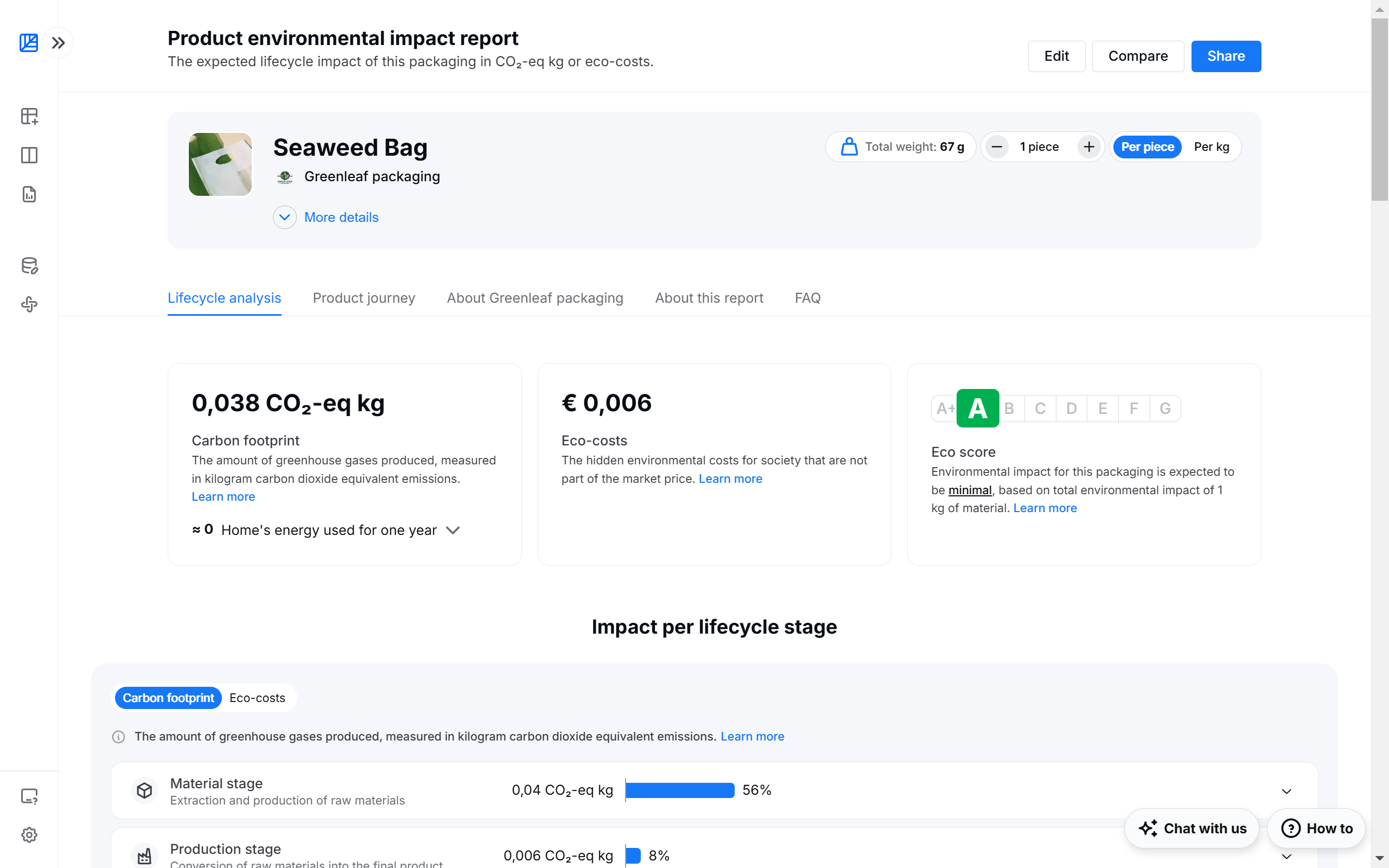Click the settings gear in sidebar
Viewport: 1389px width, 868px height.
pos(29,835)
